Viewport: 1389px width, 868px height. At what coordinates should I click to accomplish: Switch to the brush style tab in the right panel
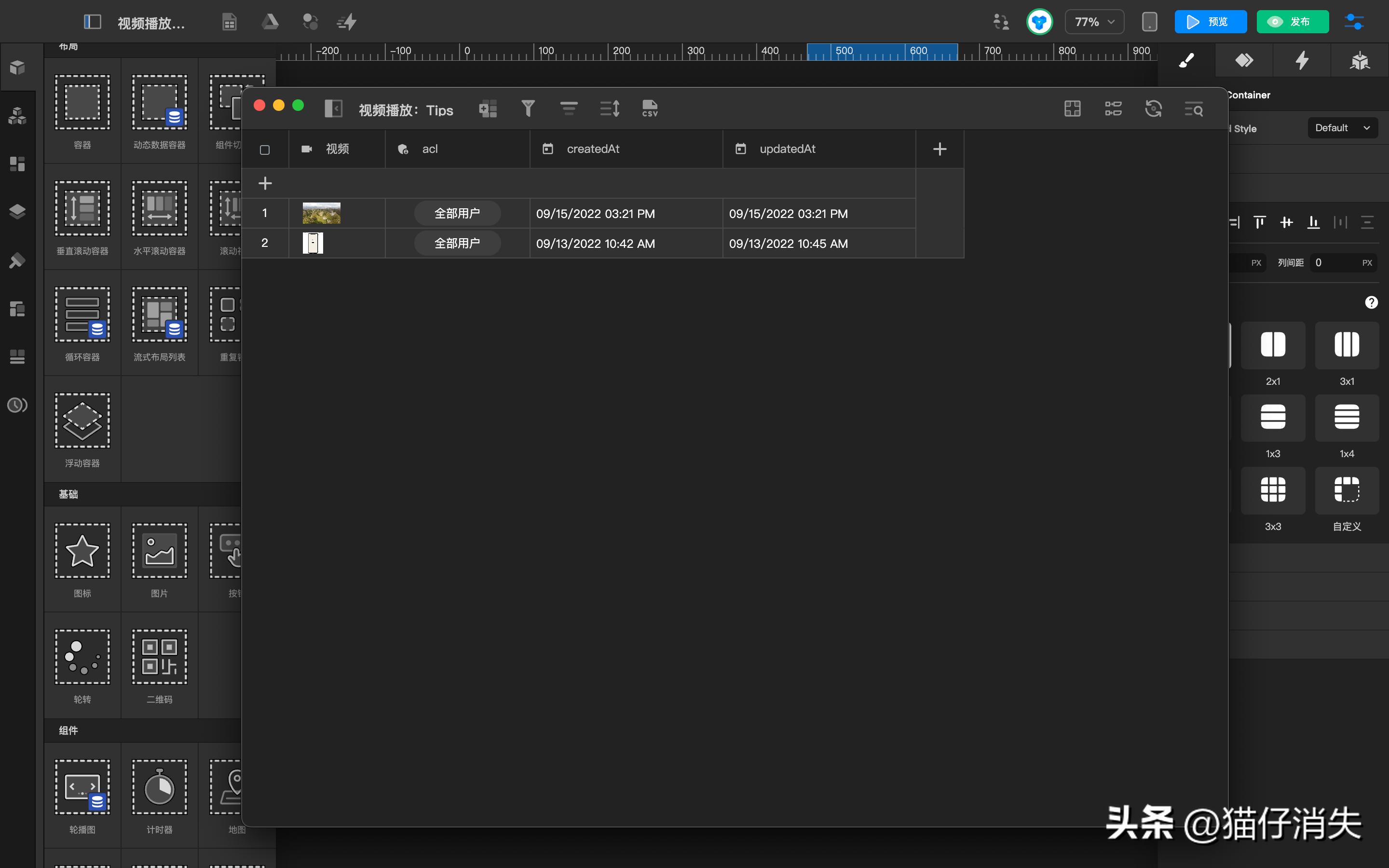[1187, 60]
